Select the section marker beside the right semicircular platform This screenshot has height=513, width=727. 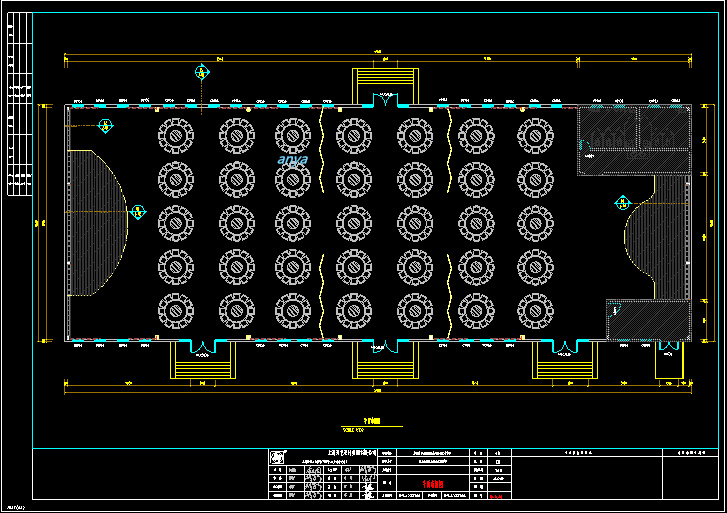(622, 203)
